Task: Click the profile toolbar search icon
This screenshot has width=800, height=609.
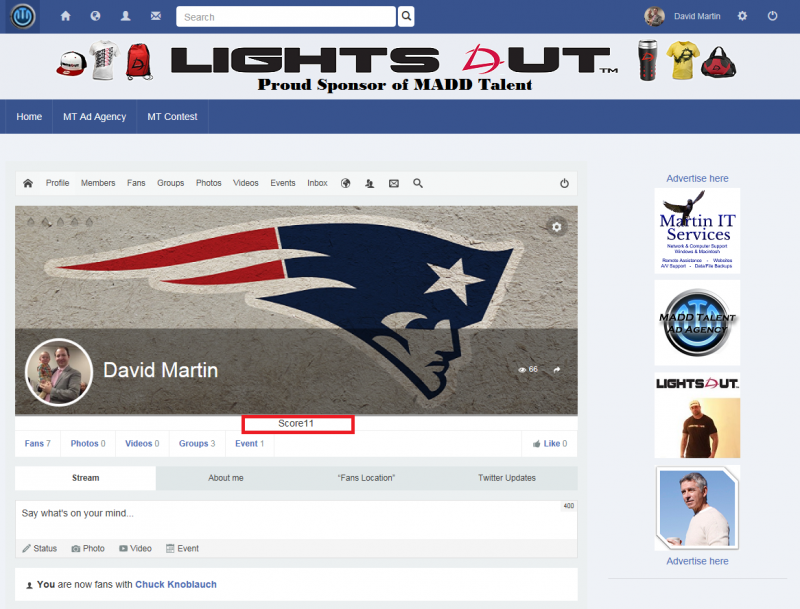Action: pyautogui.click(x=418, y=183)
